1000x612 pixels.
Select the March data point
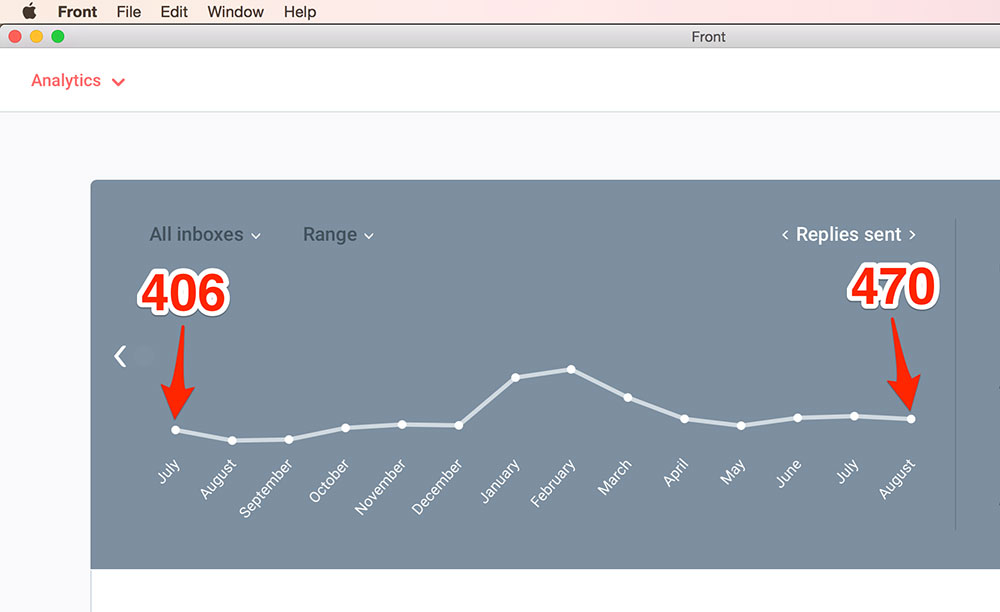(628, 397)
